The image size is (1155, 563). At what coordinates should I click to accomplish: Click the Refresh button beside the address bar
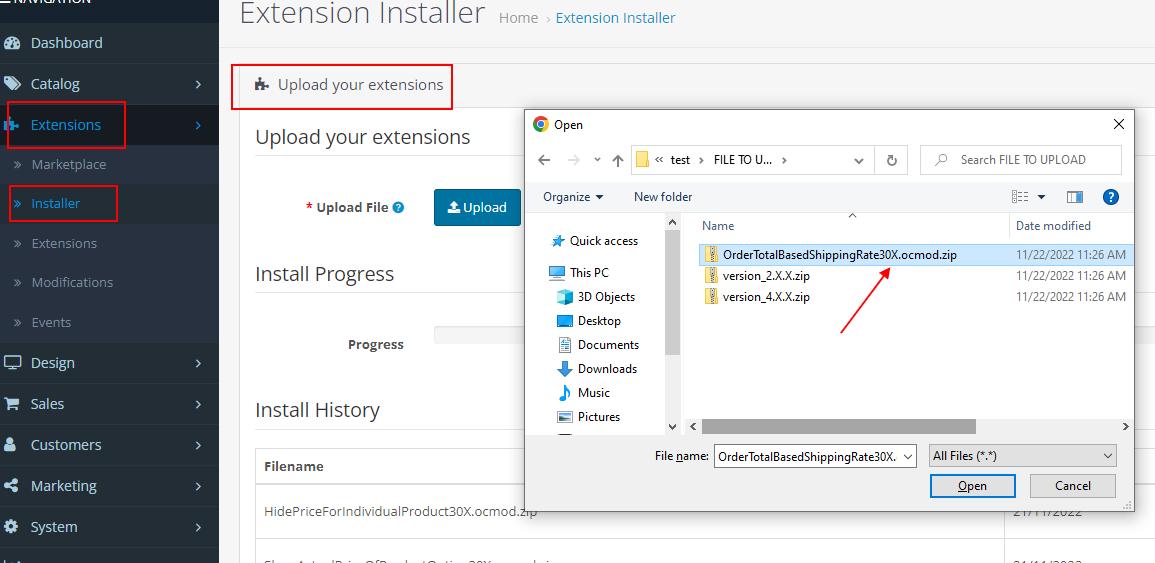(890, 160)
